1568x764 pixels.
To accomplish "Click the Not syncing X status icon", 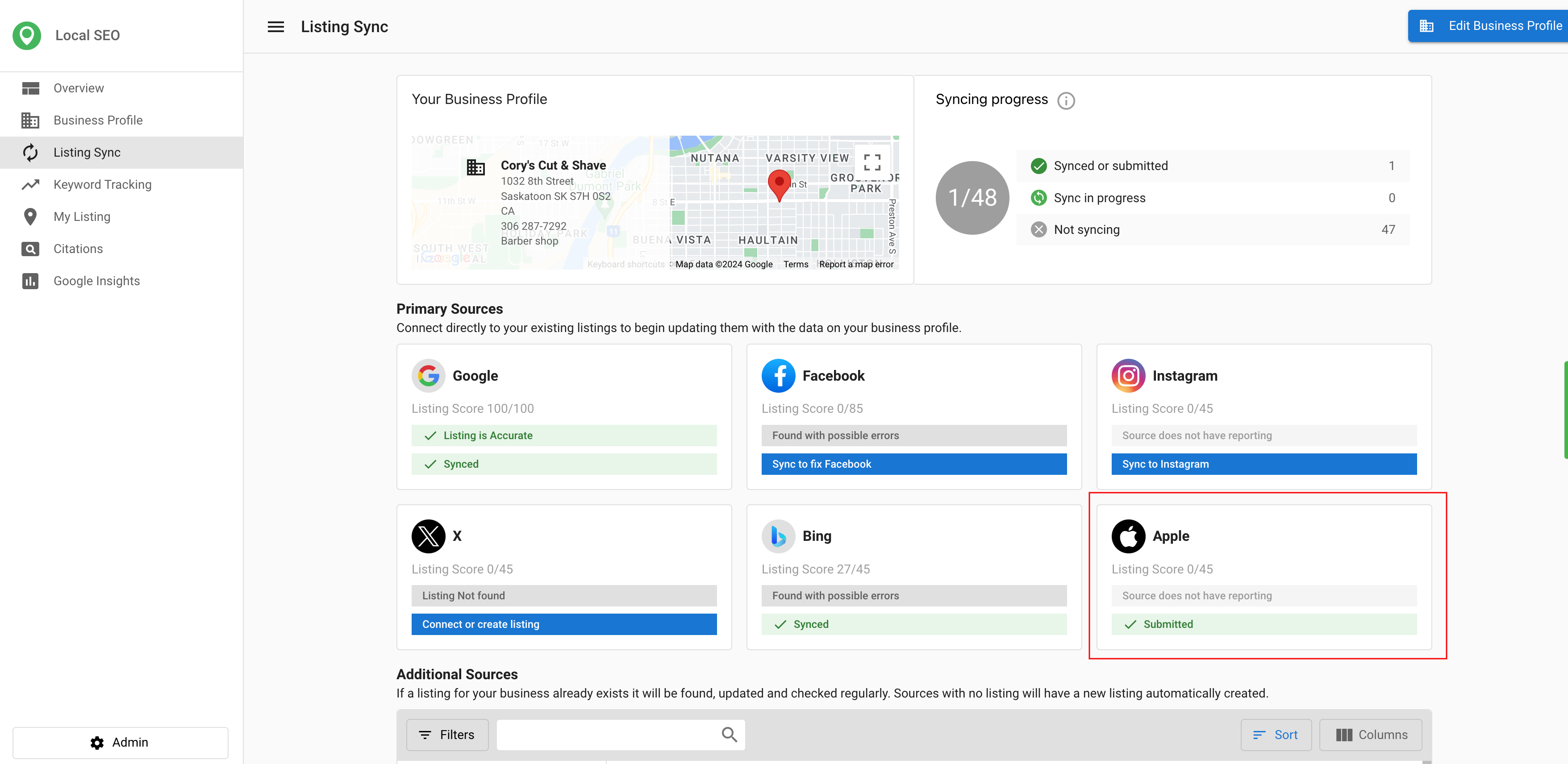I will [1038, 230].
